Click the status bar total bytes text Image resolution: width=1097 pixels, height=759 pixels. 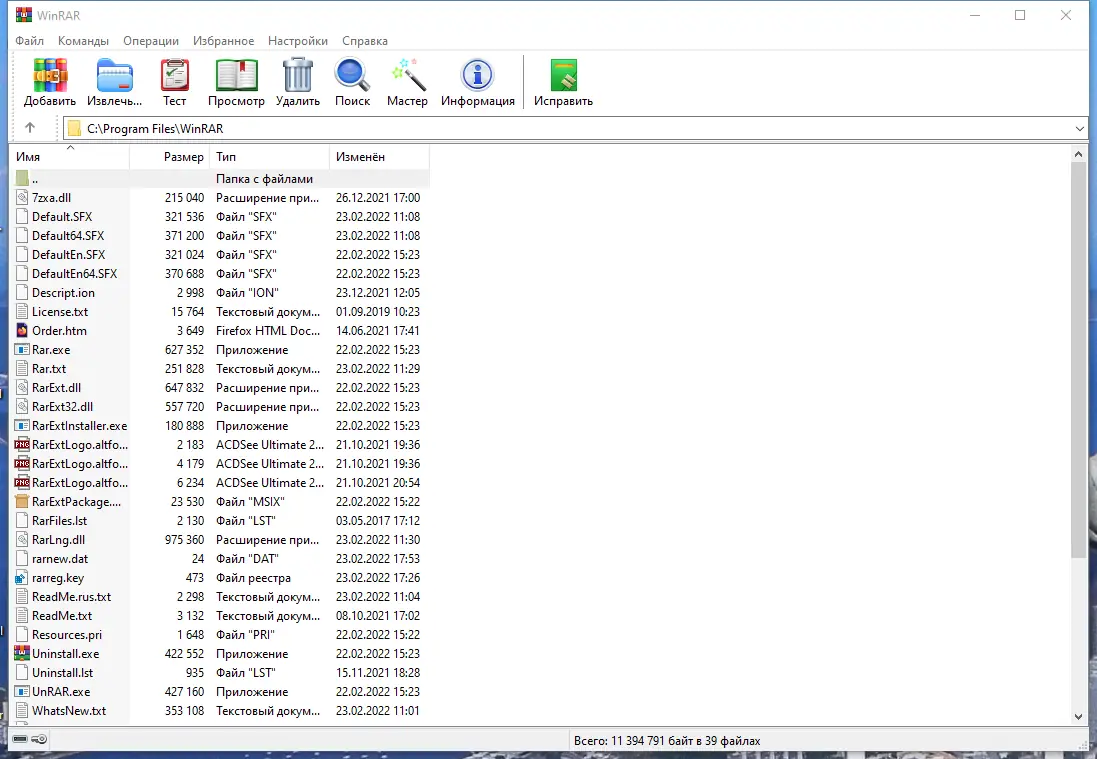click(x=667, y=740)
